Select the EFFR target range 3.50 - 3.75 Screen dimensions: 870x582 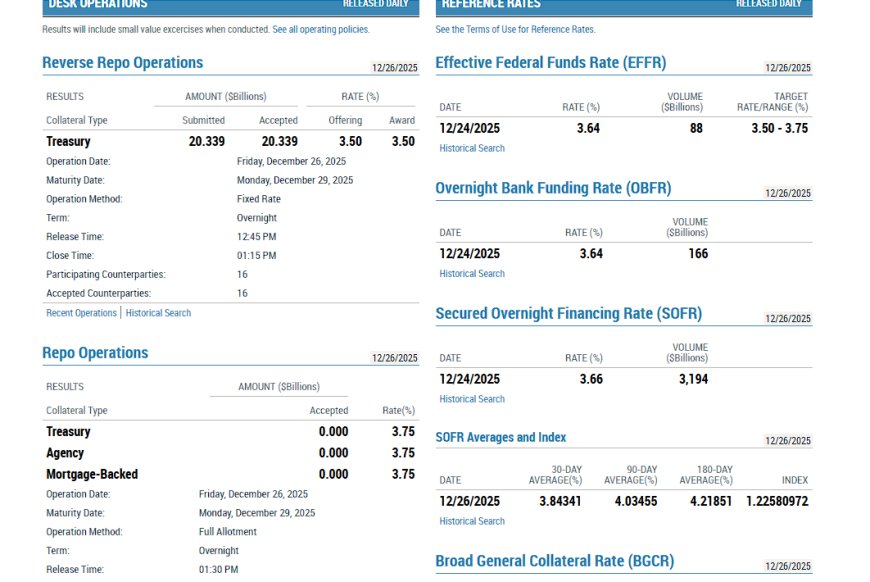pyautogui.click(x=780, y=128)
